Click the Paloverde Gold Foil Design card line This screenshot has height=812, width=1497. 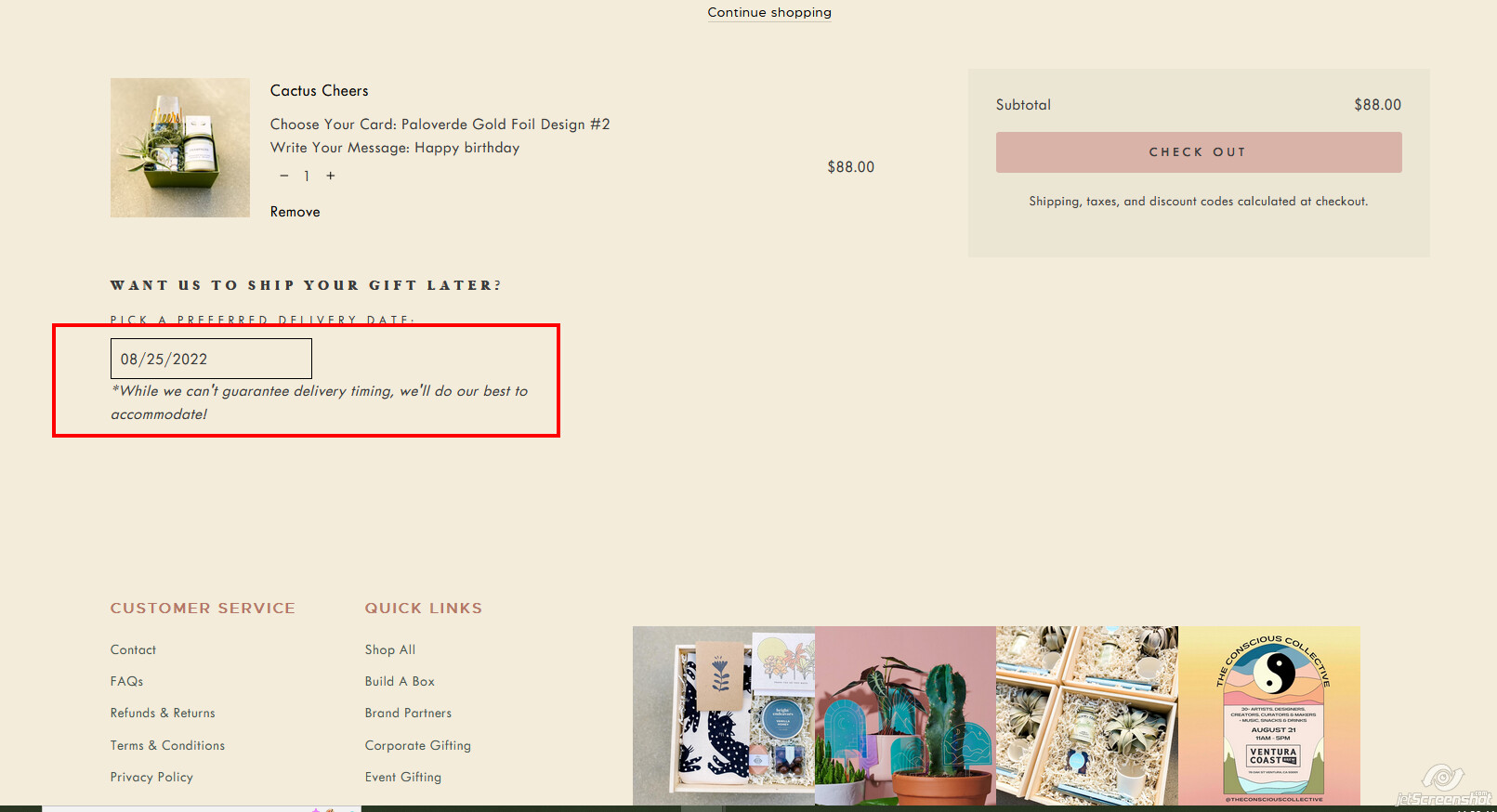440,124
